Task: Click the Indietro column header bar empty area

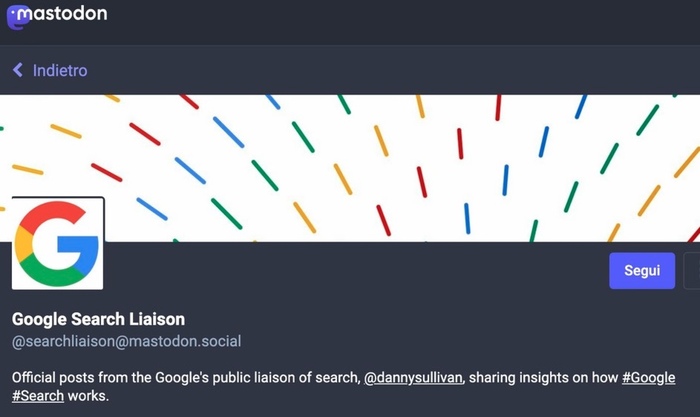Action: tap(393, 70)
